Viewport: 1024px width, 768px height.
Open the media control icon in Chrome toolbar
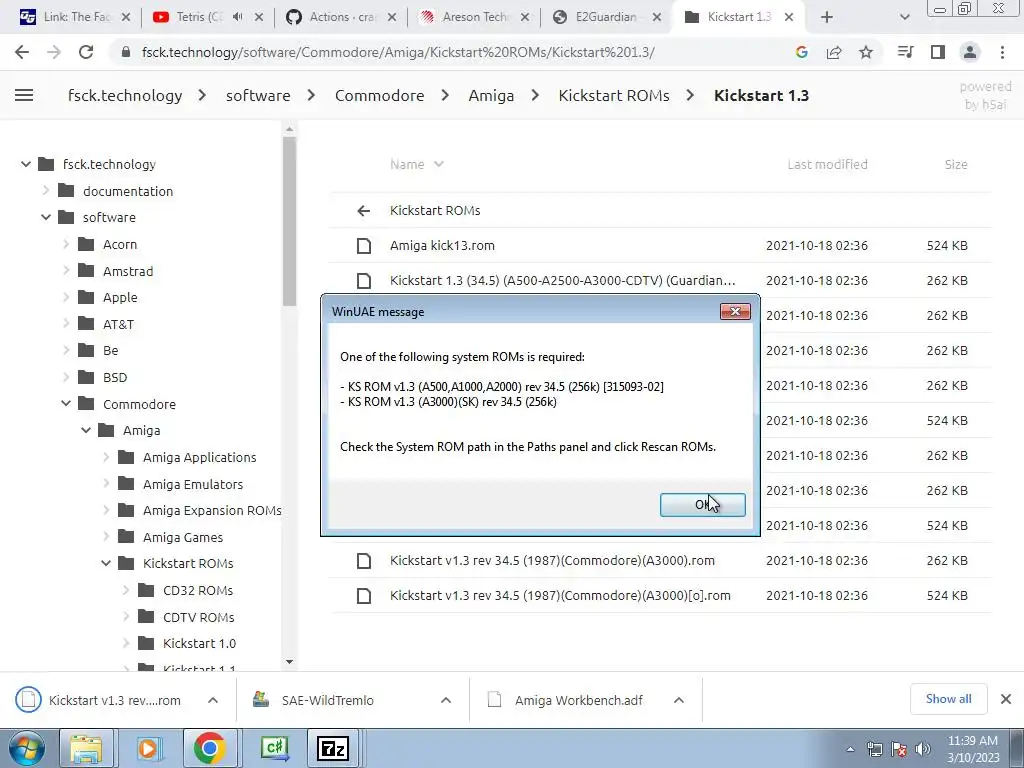[906, 52]
